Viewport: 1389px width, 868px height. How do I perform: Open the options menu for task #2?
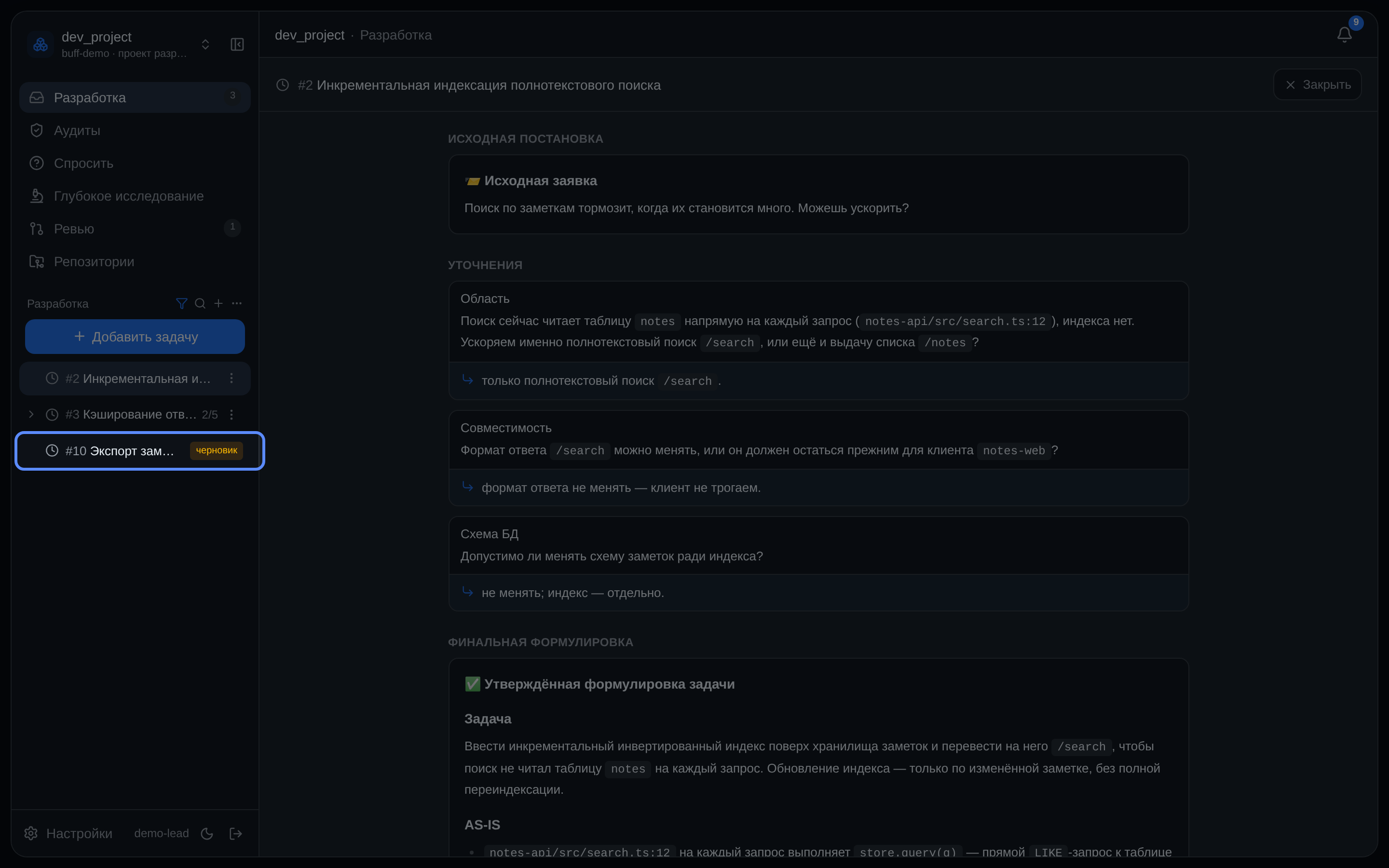pos(231,379)
